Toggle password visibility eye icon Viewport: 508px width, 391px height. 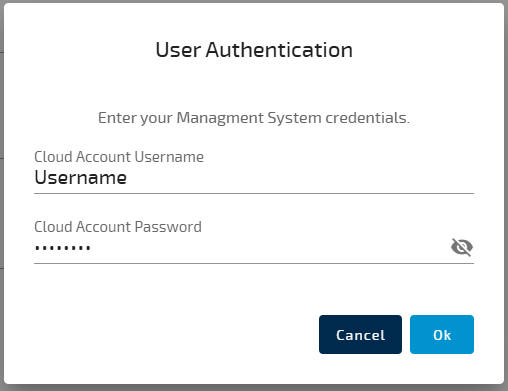tap(462, 247)
